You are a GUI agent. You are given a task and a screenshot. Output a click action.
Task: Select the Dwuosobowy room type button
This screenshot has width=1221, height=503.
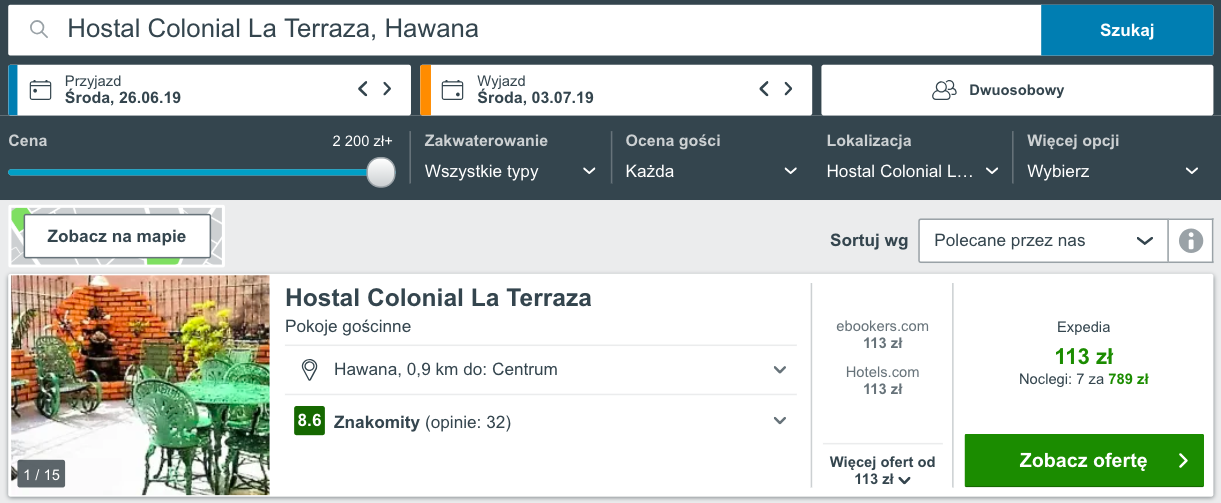click(1016, 90)
